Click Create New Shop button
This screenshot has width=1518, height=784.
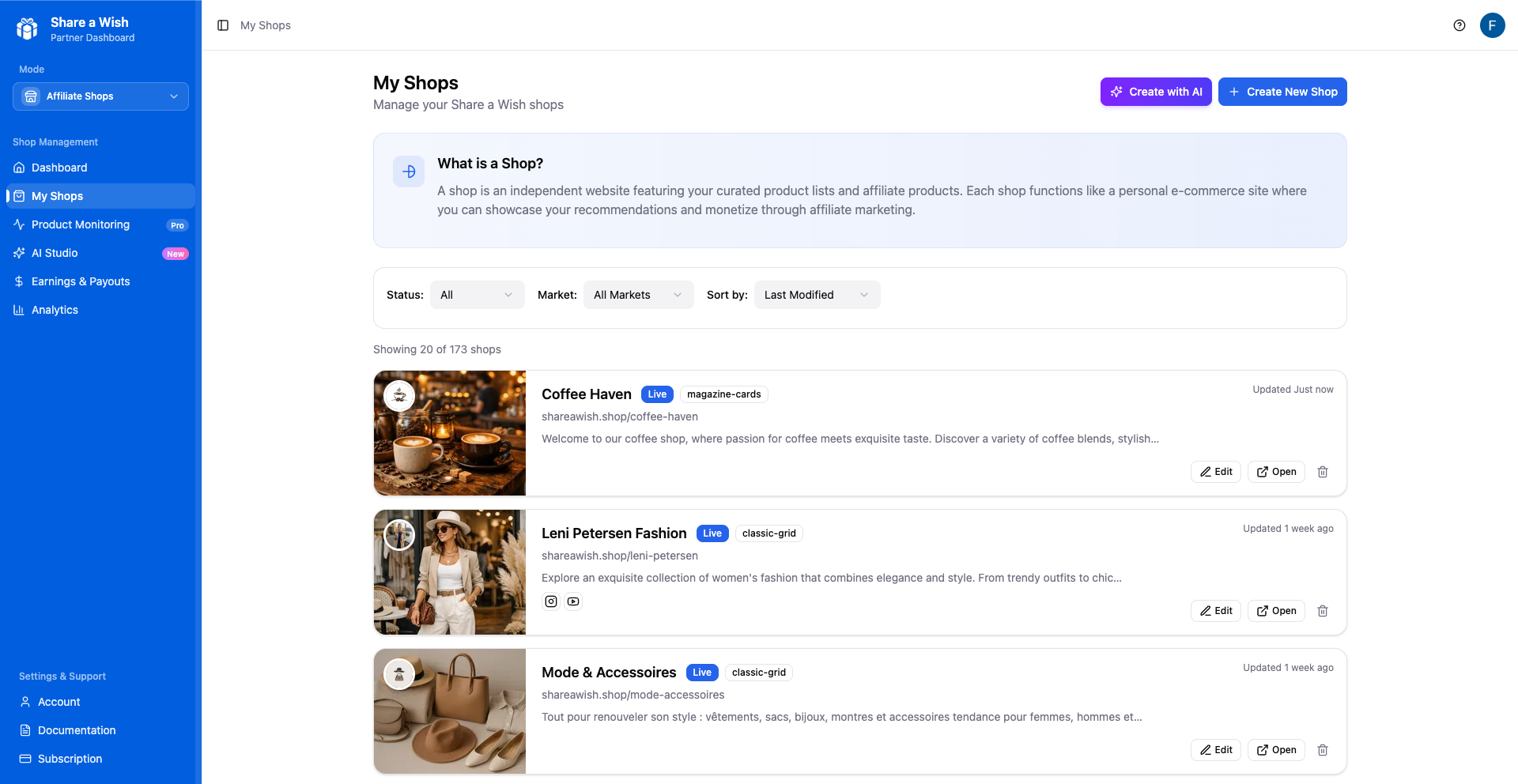pyautogui.click(x=1282, y=92)
